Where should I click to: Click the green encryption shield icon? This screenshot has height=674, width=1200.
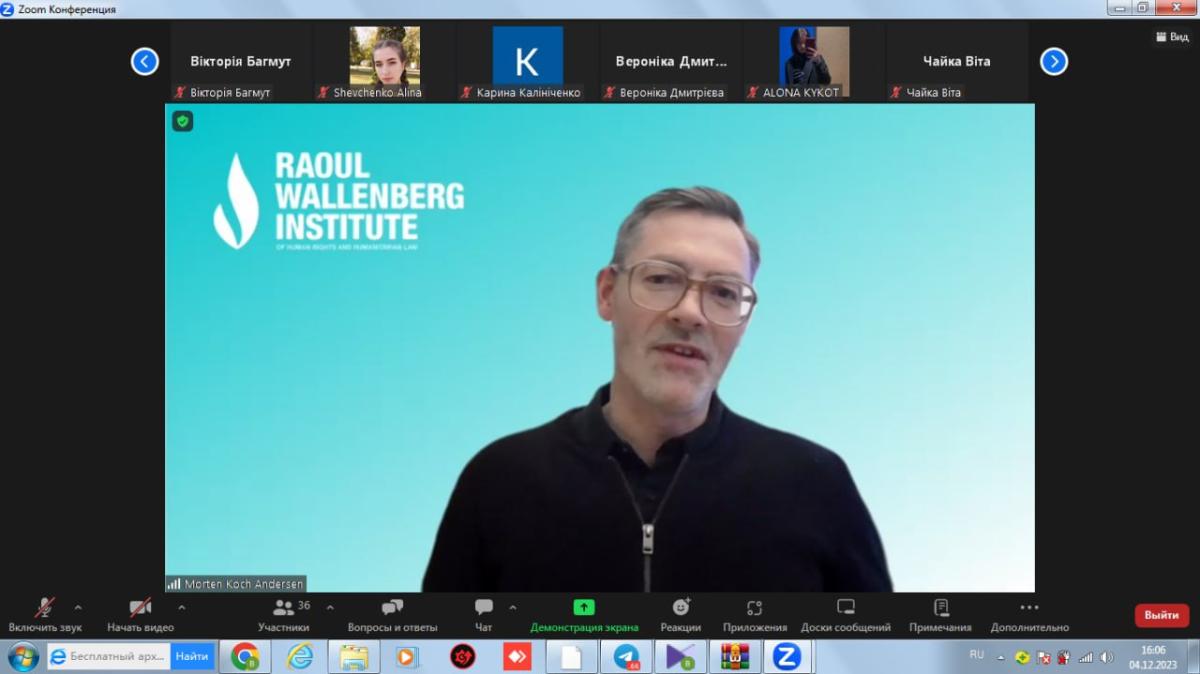coord(182,122)
